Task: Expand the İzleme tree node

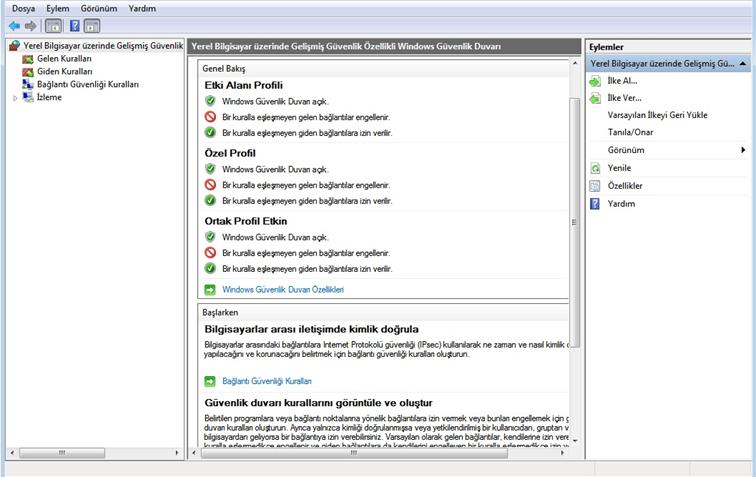Action: coord(15,98)
